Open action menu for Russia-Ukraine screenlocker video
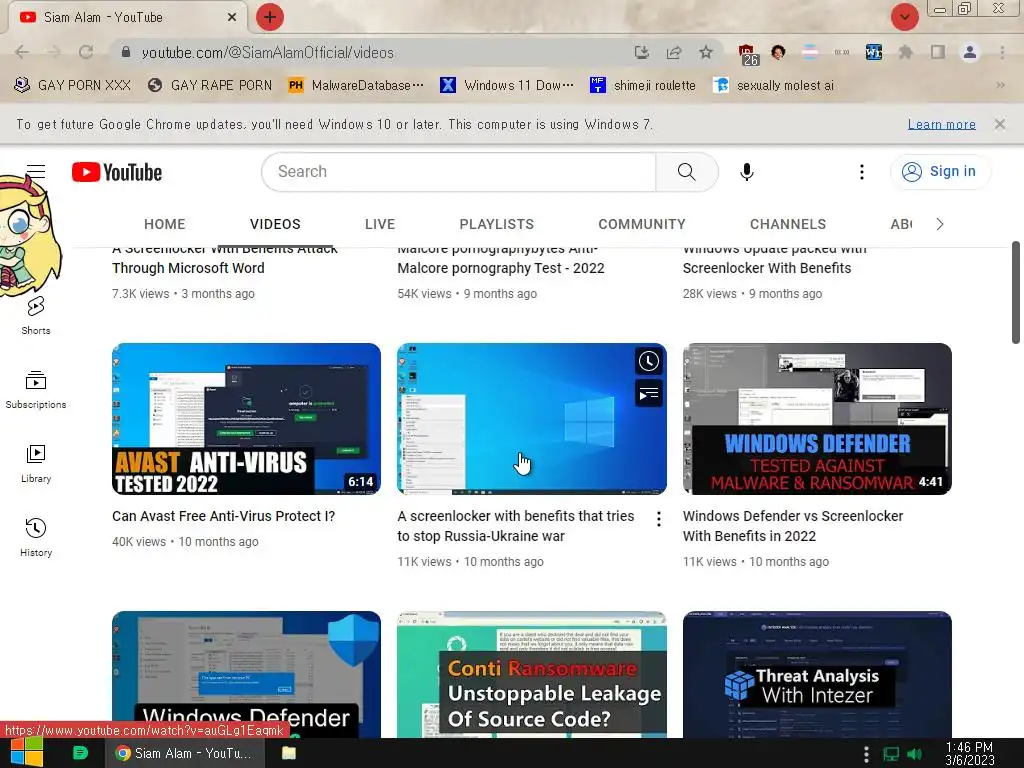Screen dimensions: 1024x768 click(x=658, y=519)
